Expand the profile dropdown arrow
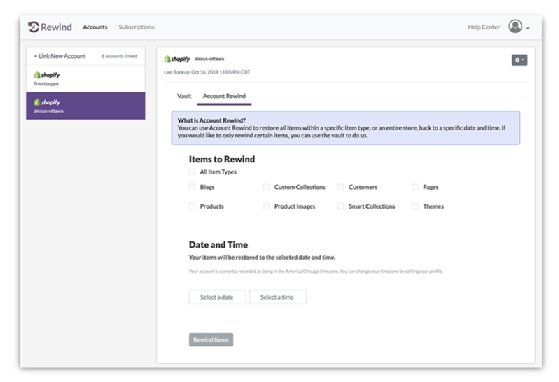Image resolution: width=559 pixels, height=382 pixels. [x=528, y=28]
